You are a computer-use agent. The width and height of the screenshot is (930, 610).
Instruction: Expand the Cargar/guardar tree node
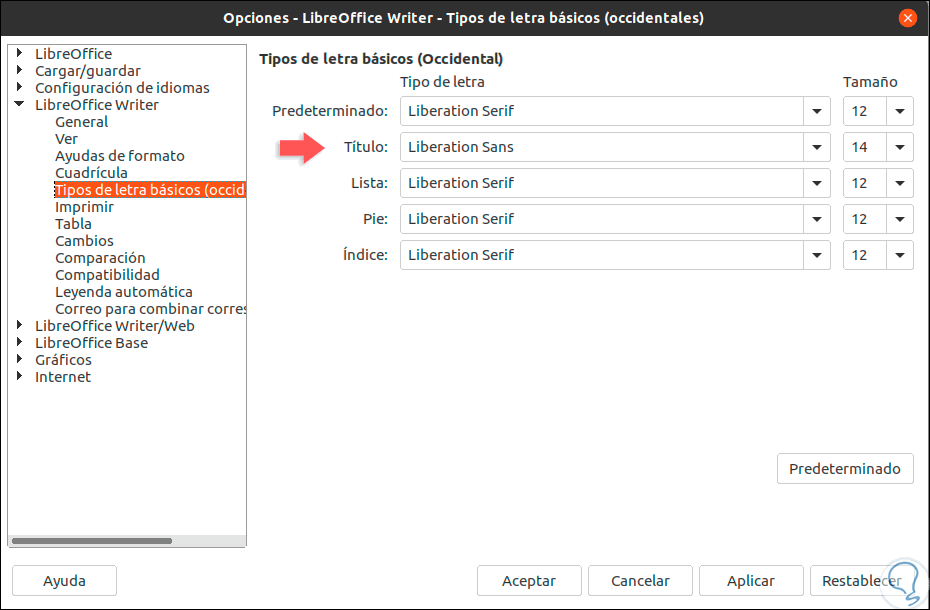[x=20, y=70]
